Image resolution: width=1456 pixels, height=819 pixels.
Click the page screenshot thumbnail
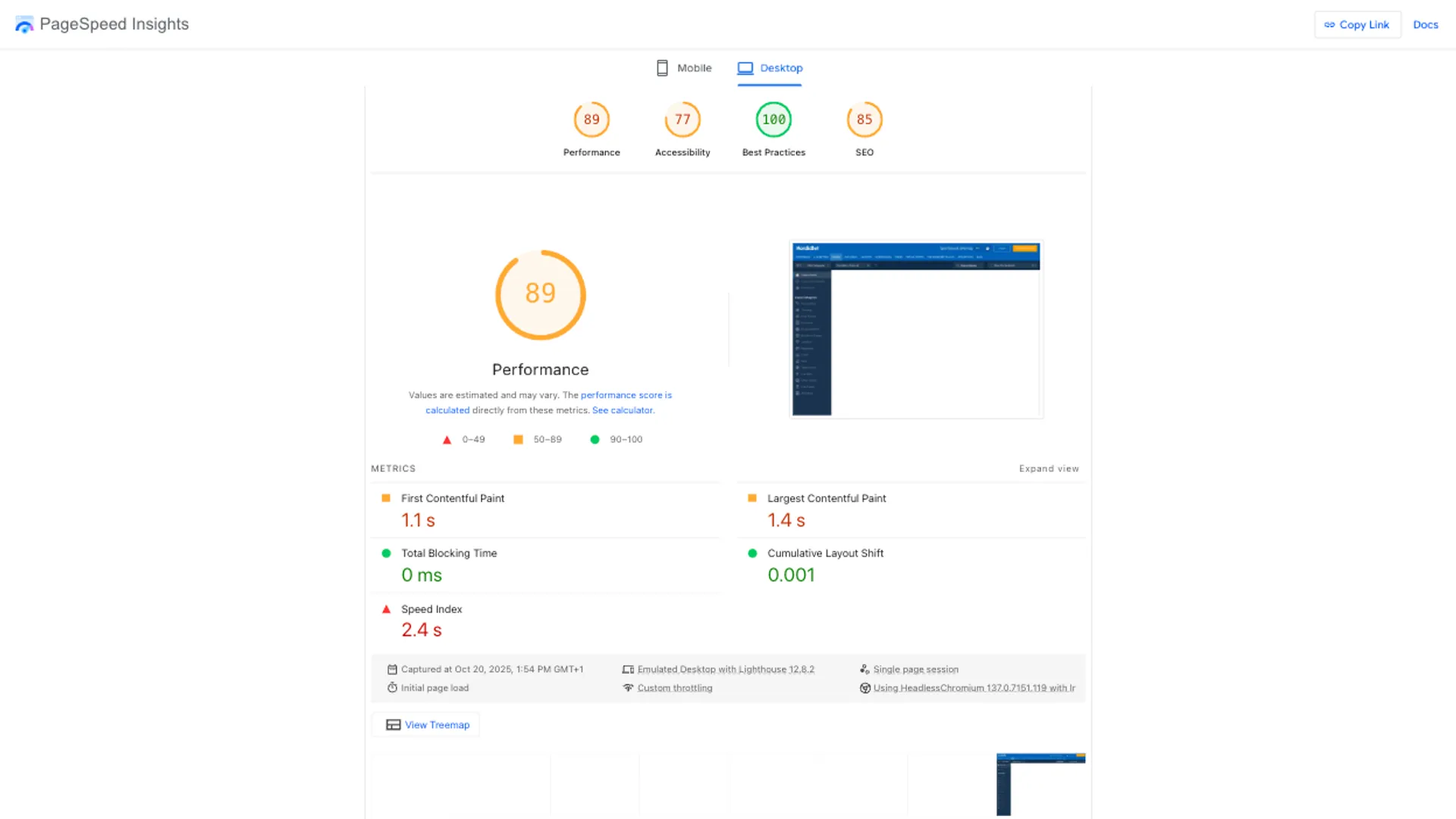coord(915,329)
